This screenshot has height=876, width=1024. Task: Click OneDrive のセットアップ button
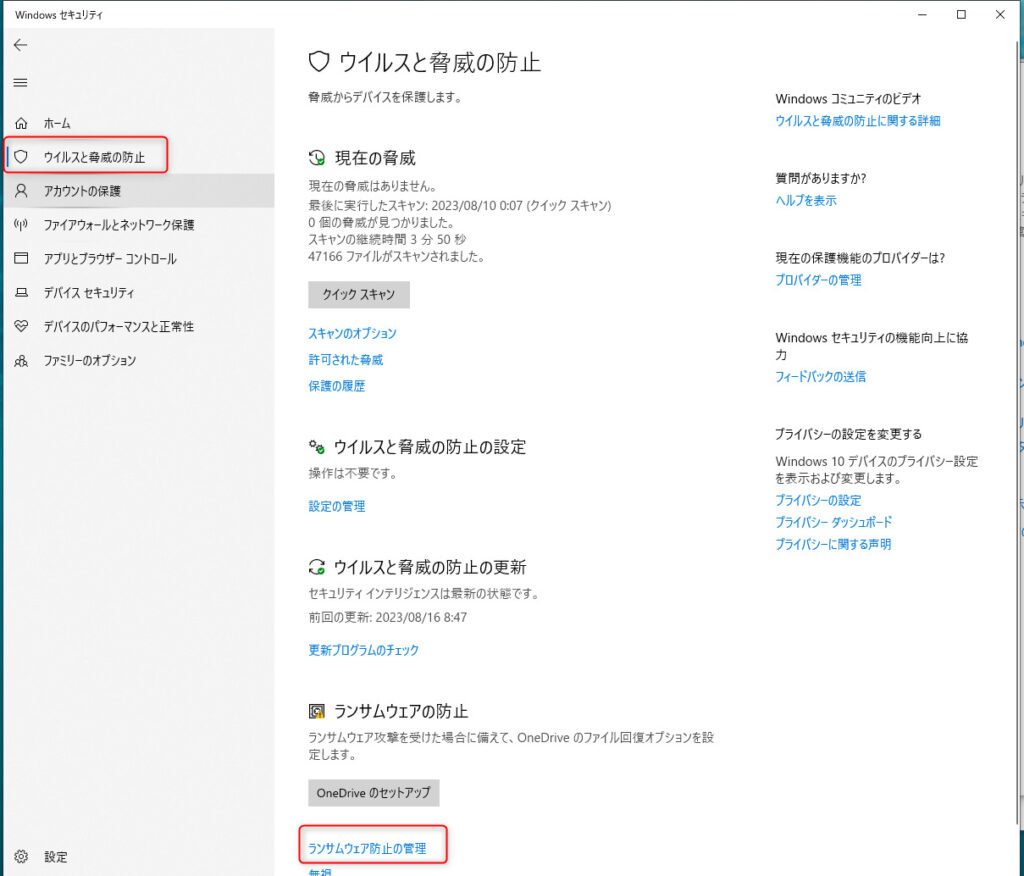(374, 792)
